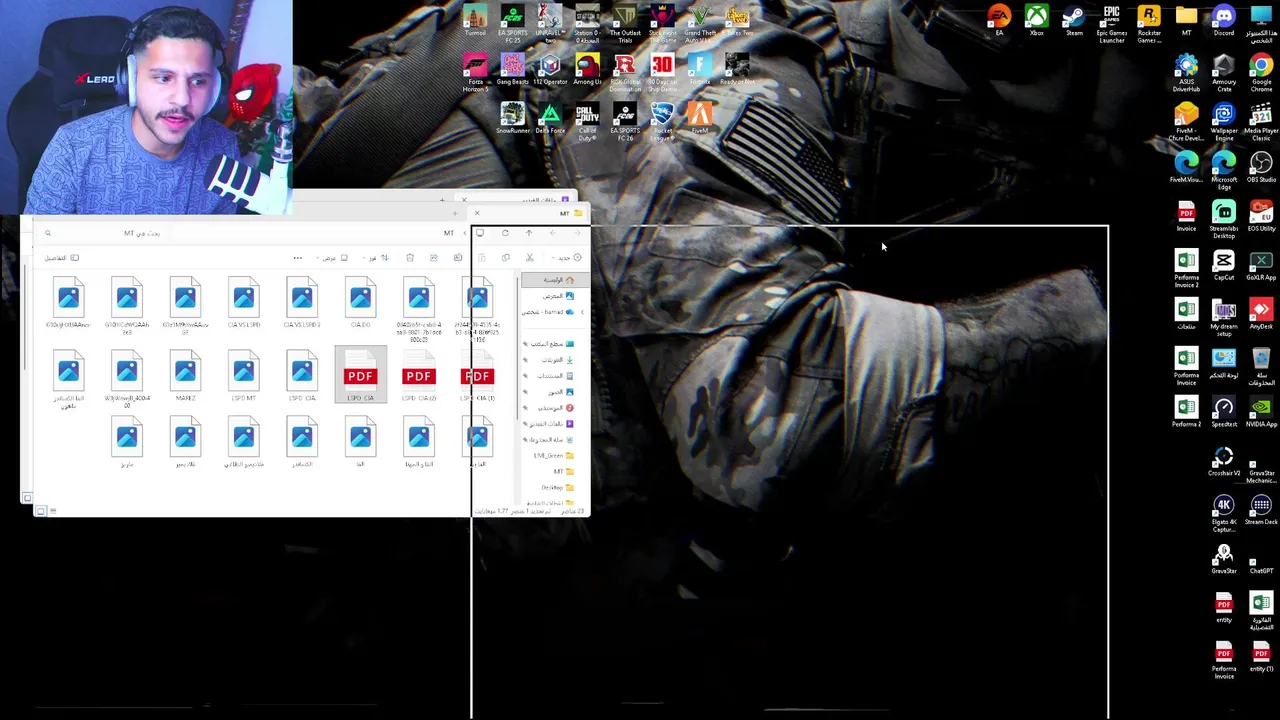1280x720 pixels.
Task: Expand the hamad personal OneDrive node
Action: (583, 312)
